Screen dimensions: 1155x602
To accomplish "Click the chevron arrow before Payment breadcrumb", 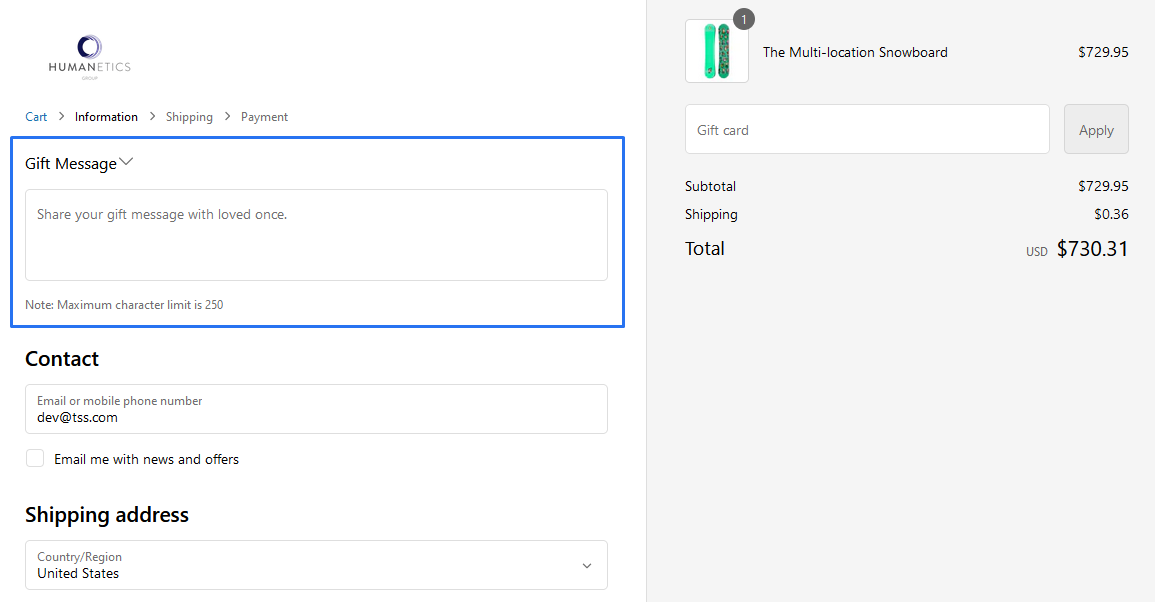I will pyautogui.click(x=227, y=117).
